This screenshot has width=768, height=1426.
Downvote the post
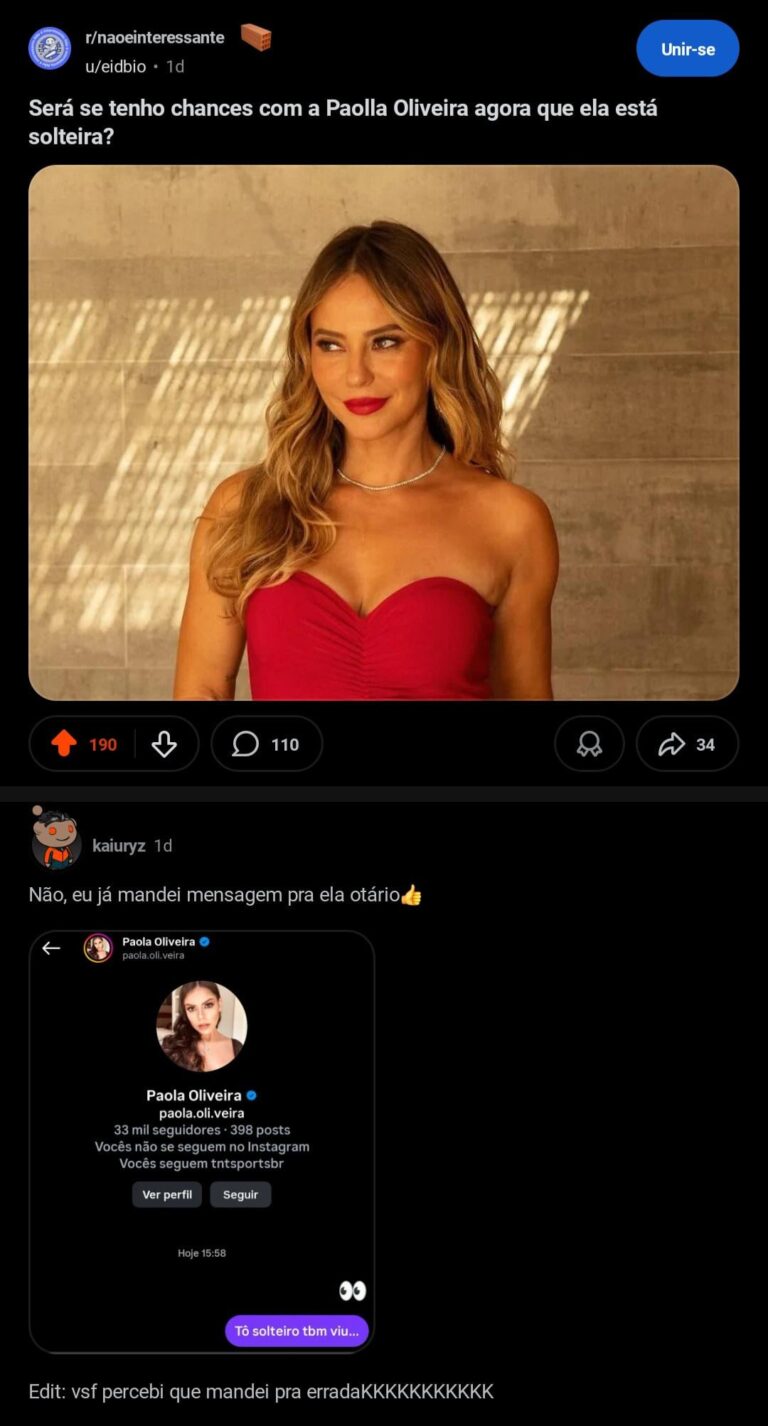(x=164, y=744)
